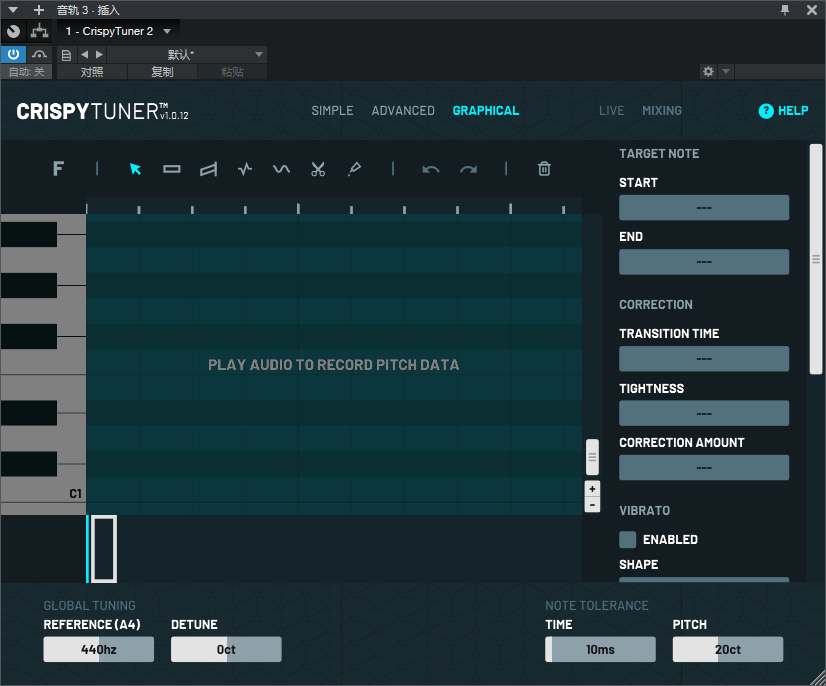Switch to the SIMPLE tab
Viewport: 826px width, 686px height.
coord(332,111)
